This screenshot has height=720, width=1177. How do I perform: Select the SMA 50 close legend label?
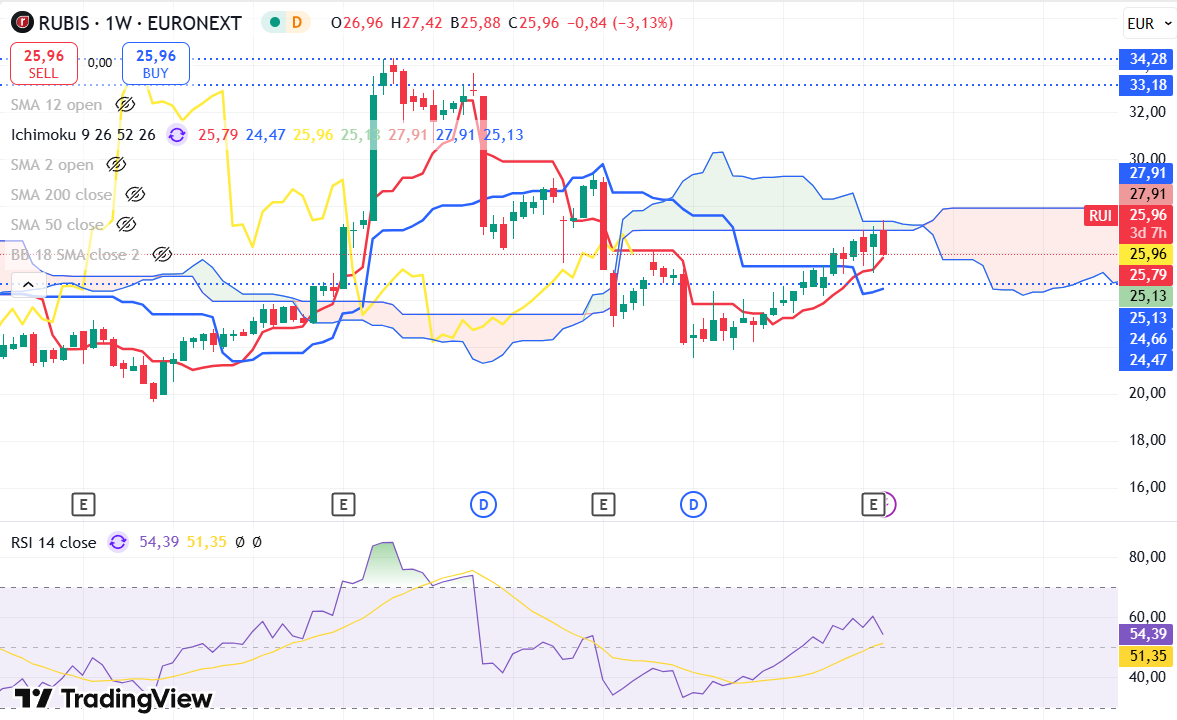pos(57,224)
